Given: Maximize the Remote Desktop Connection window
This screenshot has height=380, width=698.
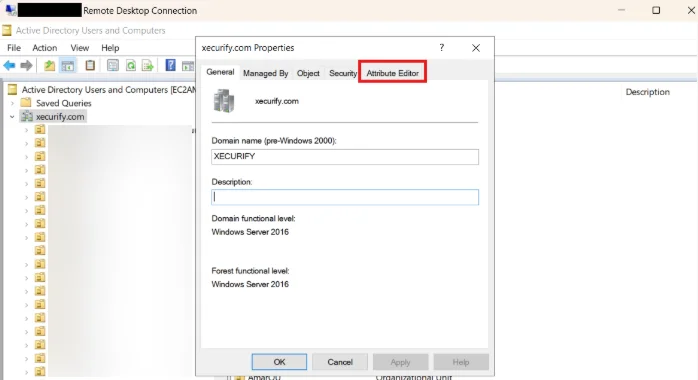Looking at the screenshot, I should (656, 10).
